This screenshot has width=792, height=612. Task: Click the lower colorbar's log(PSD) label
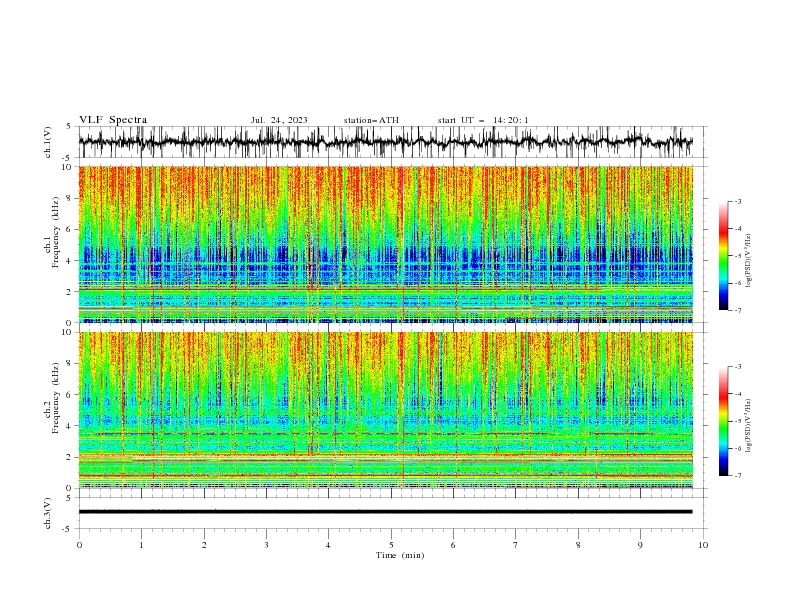pos(748,426)
